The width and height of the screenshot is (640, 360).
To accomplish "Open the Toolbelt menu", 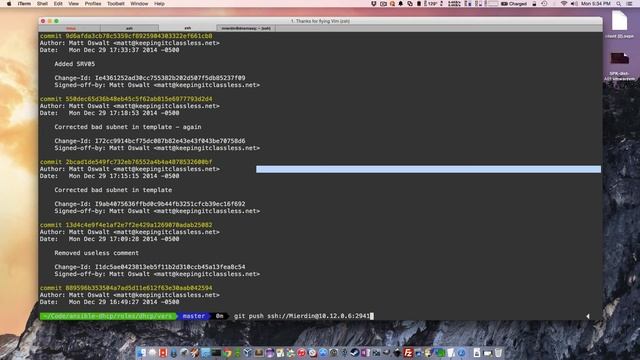I will pyautogui.click(x=116, y=4).
